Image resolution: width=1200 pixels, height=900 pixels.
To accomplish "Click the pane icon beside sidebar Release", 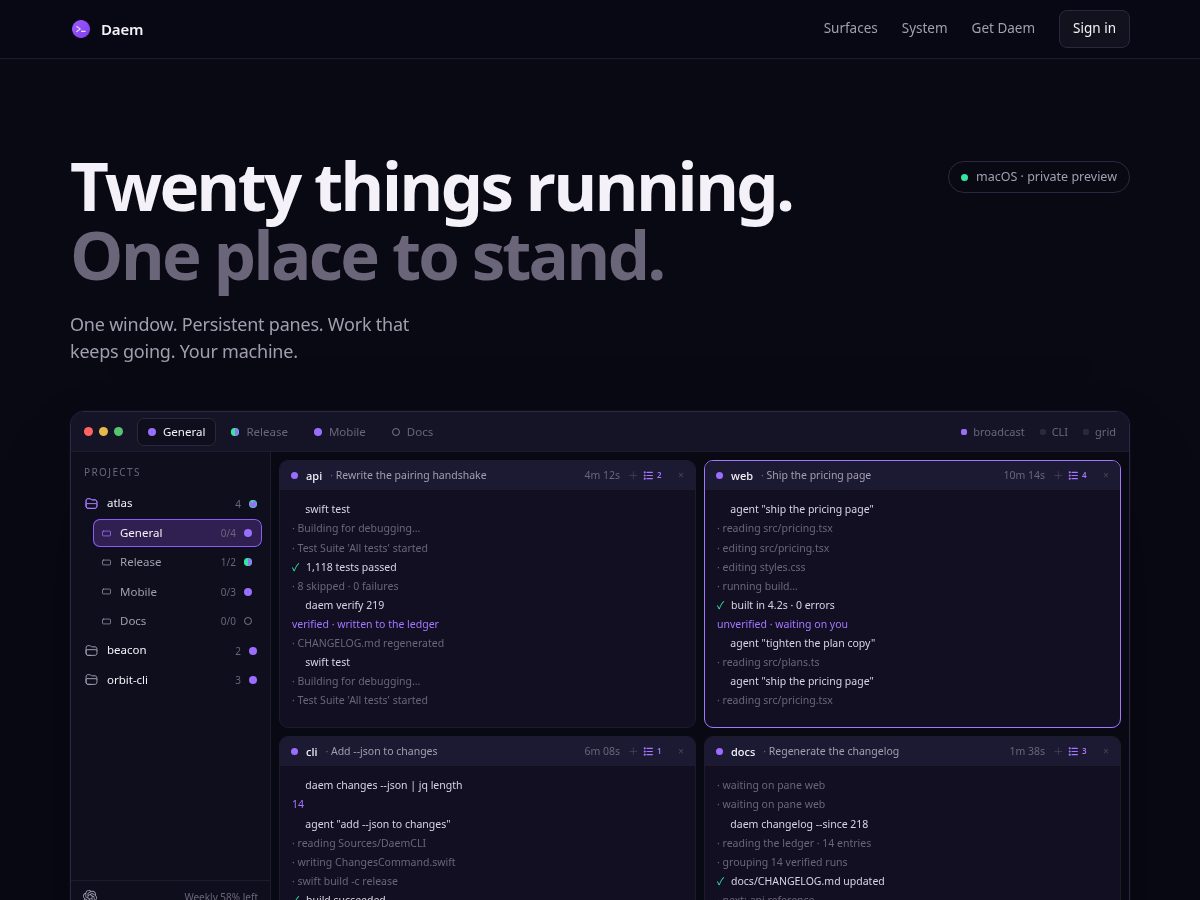I will tap(107, 562).
